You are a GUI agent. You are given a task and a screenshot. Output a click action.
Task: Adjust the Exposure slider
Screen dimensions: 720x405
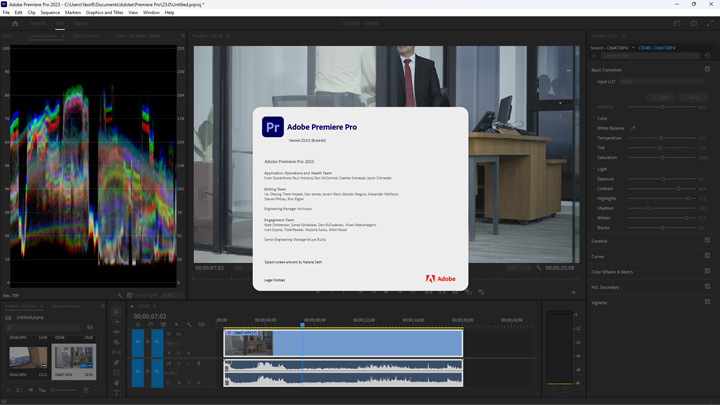661,179
